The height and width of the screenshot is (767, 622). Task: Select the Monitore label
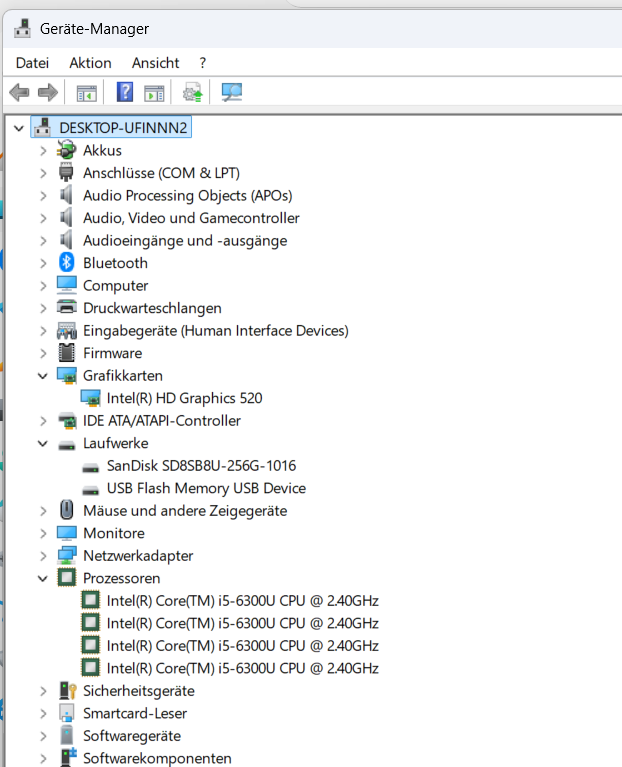(114, 533)
